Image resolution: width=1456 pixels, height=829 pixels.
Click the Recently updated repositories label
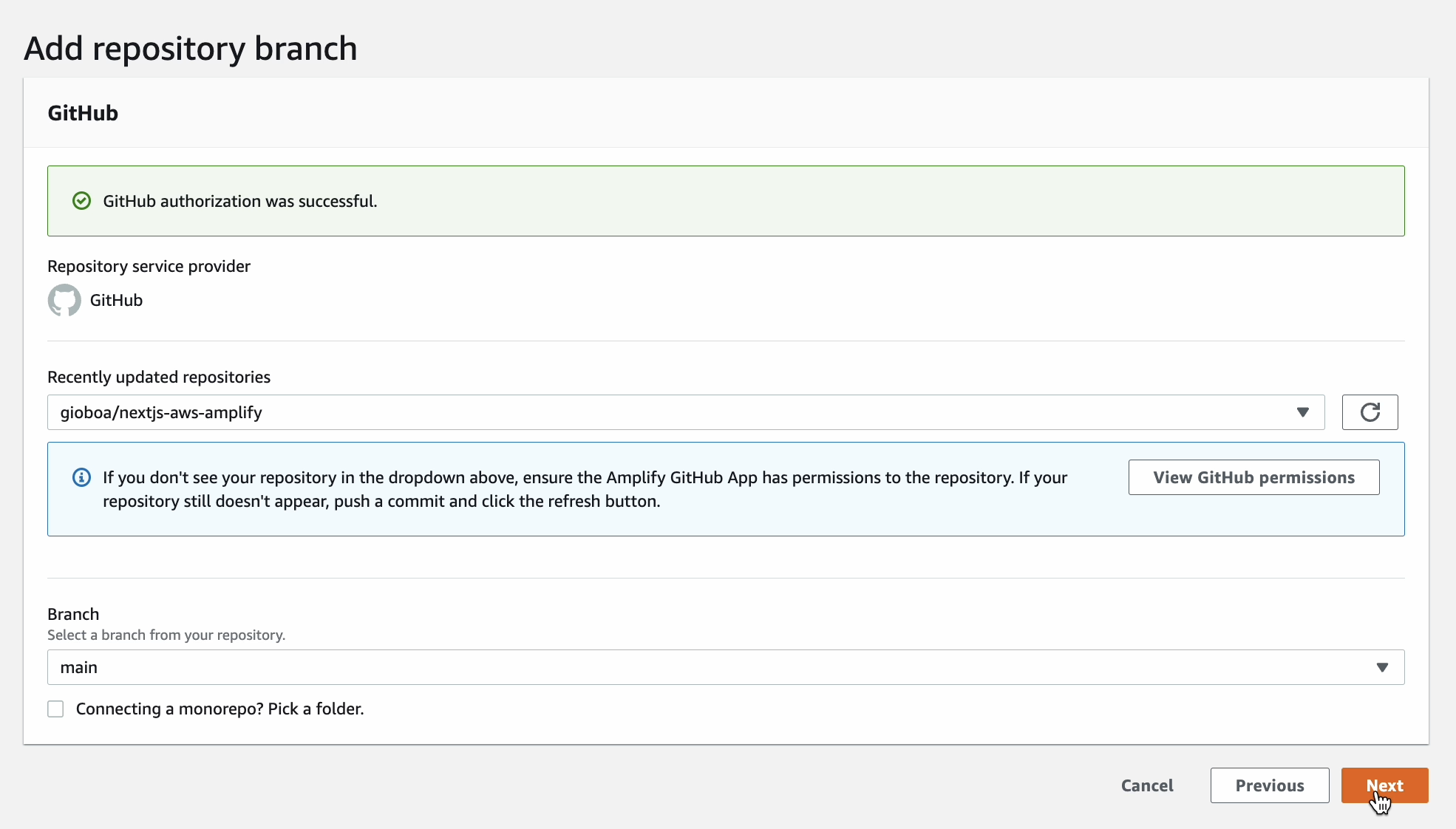(159, 377)
